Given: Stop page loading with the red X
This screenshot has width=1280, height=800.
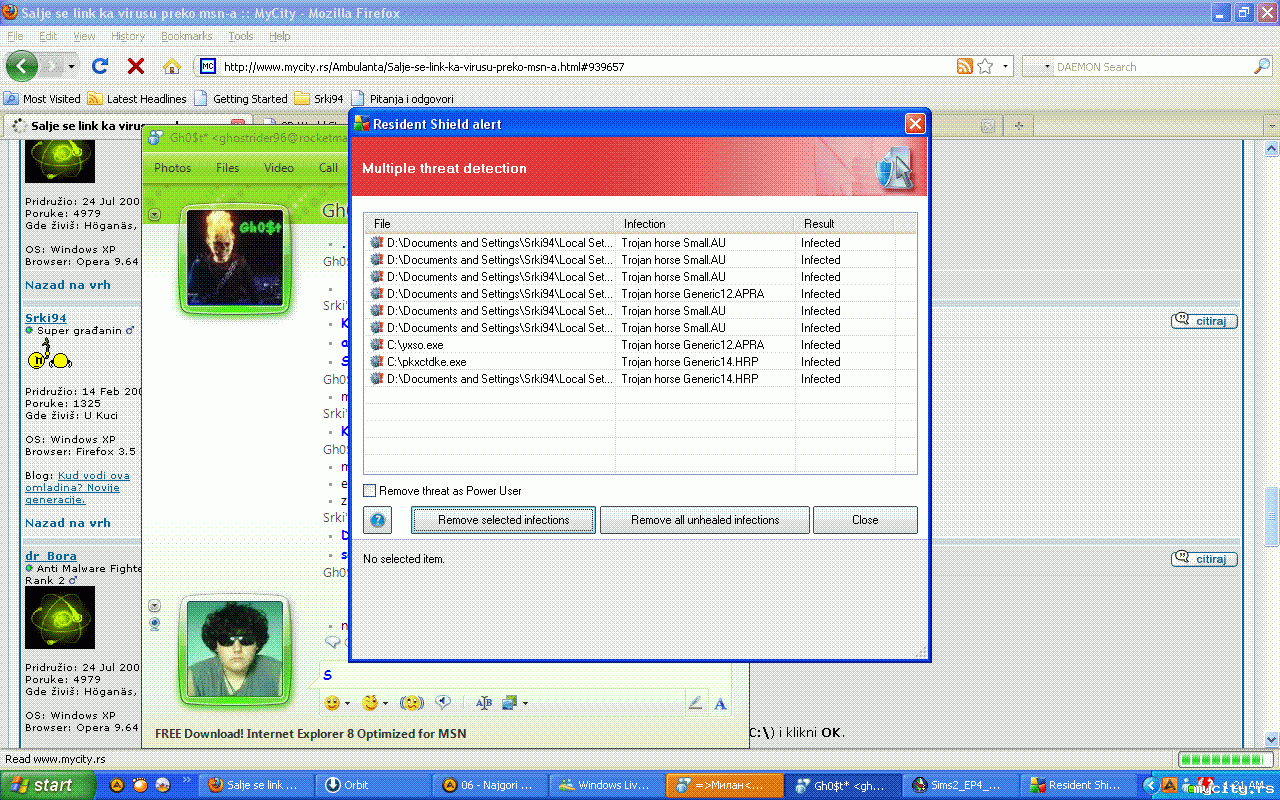Looking at the screenshot, I should tap(136, 66).
